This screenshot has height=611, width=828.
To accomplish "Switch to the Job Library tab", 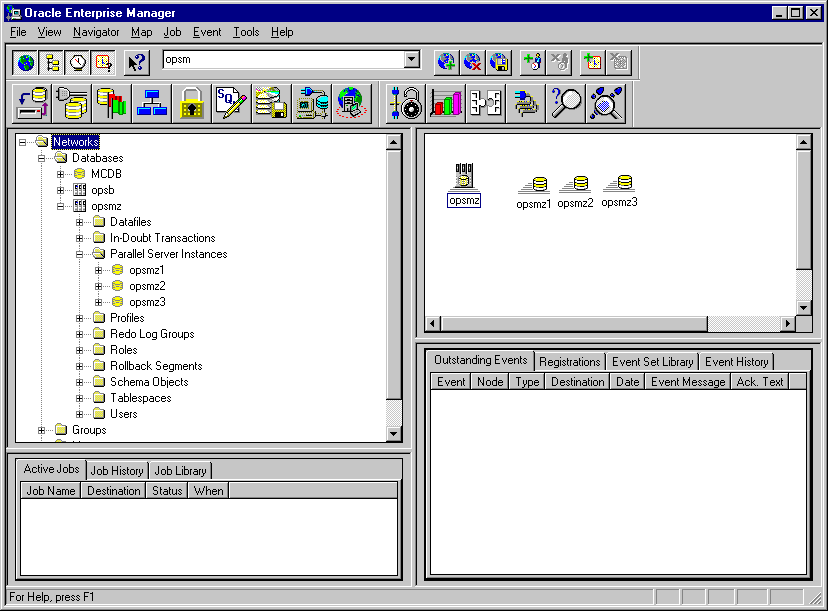I will [x=180, y=471].
